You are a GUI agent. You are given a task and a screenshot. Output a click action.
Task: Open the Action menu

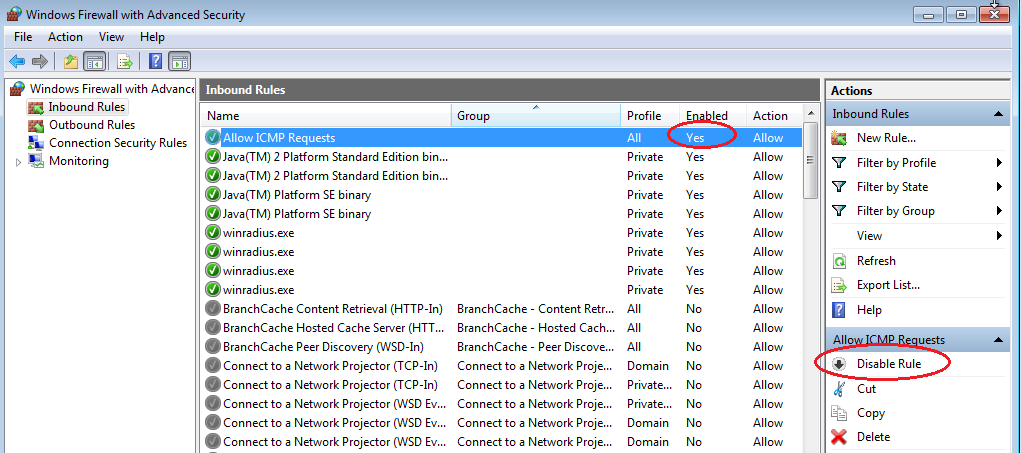point(65,36)
